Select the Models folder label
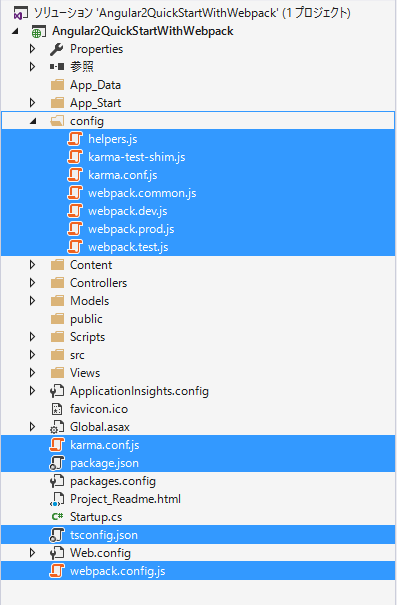This screenshot has height=605, width=397. 90,301
